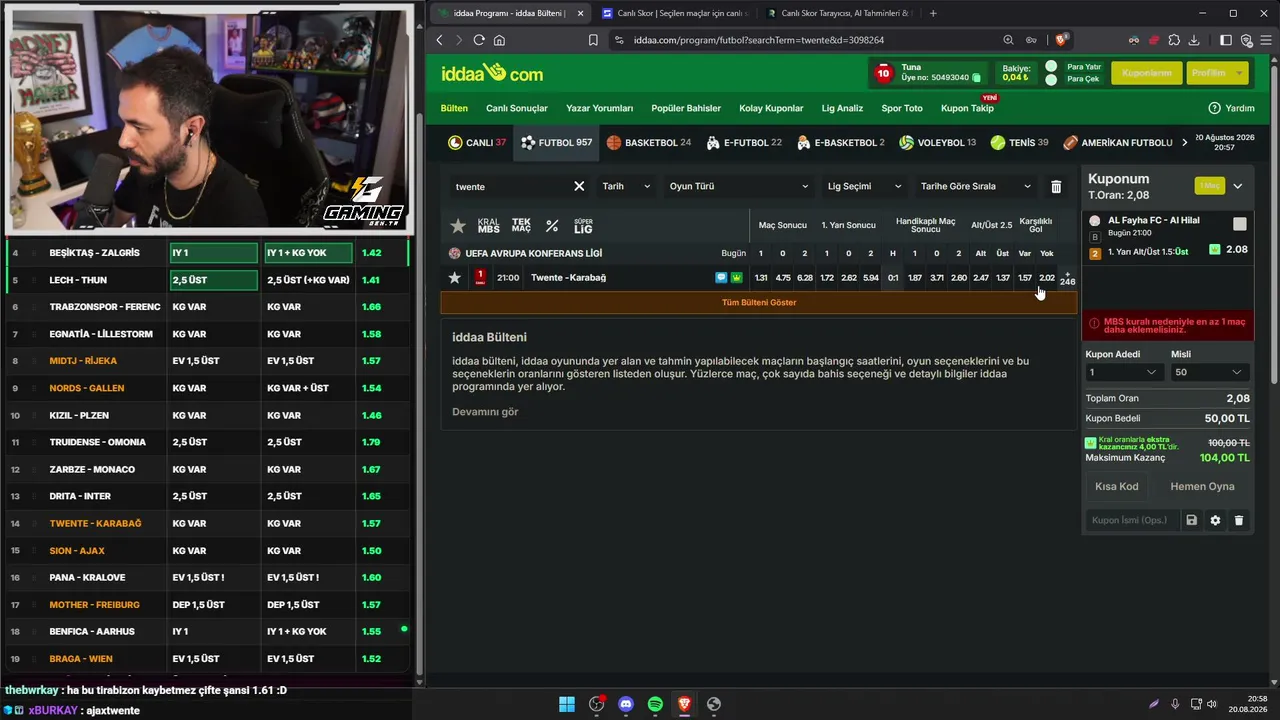
Task: Open the Kupon Adedi dropdown
Action: 1123,372
